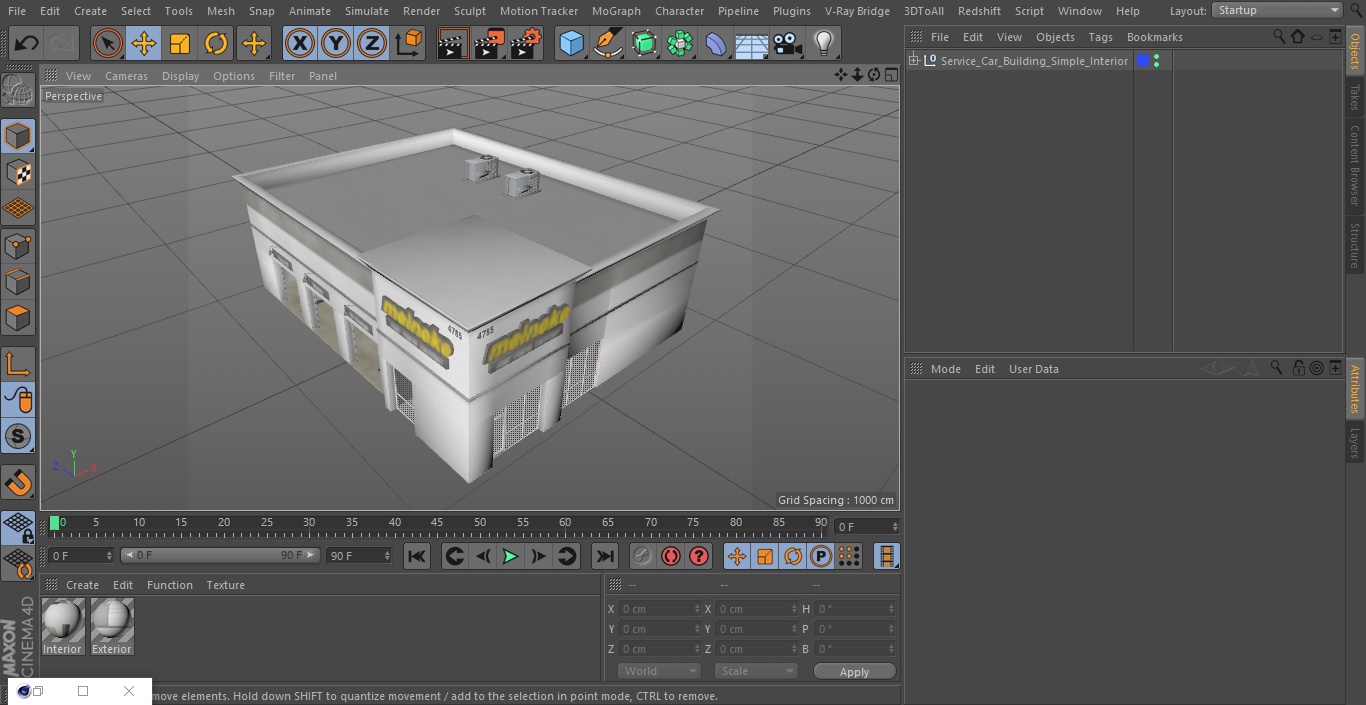This screenshot has width=1366, height=705.
Task: Switch to Texture mode
Action: coord(18,172)
